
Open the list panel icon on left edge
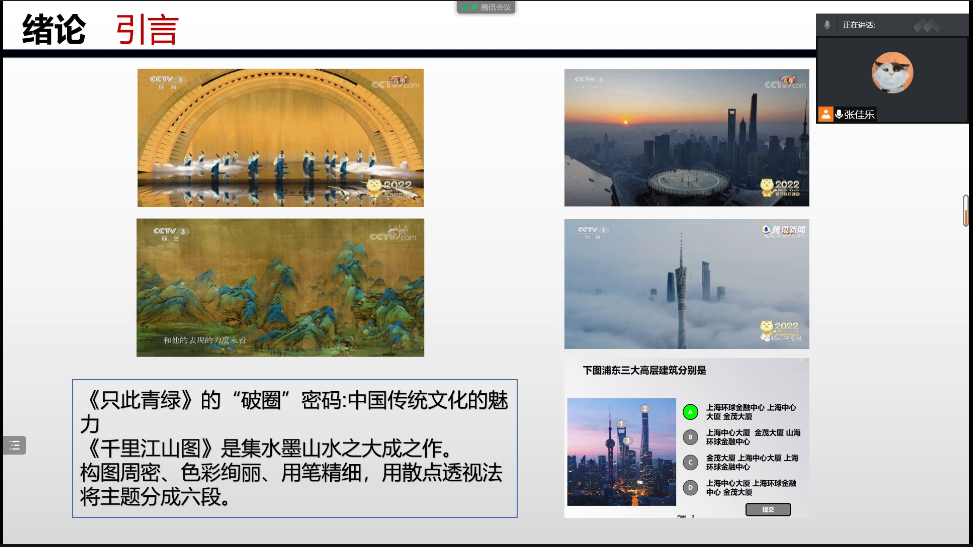coord(14,445)
